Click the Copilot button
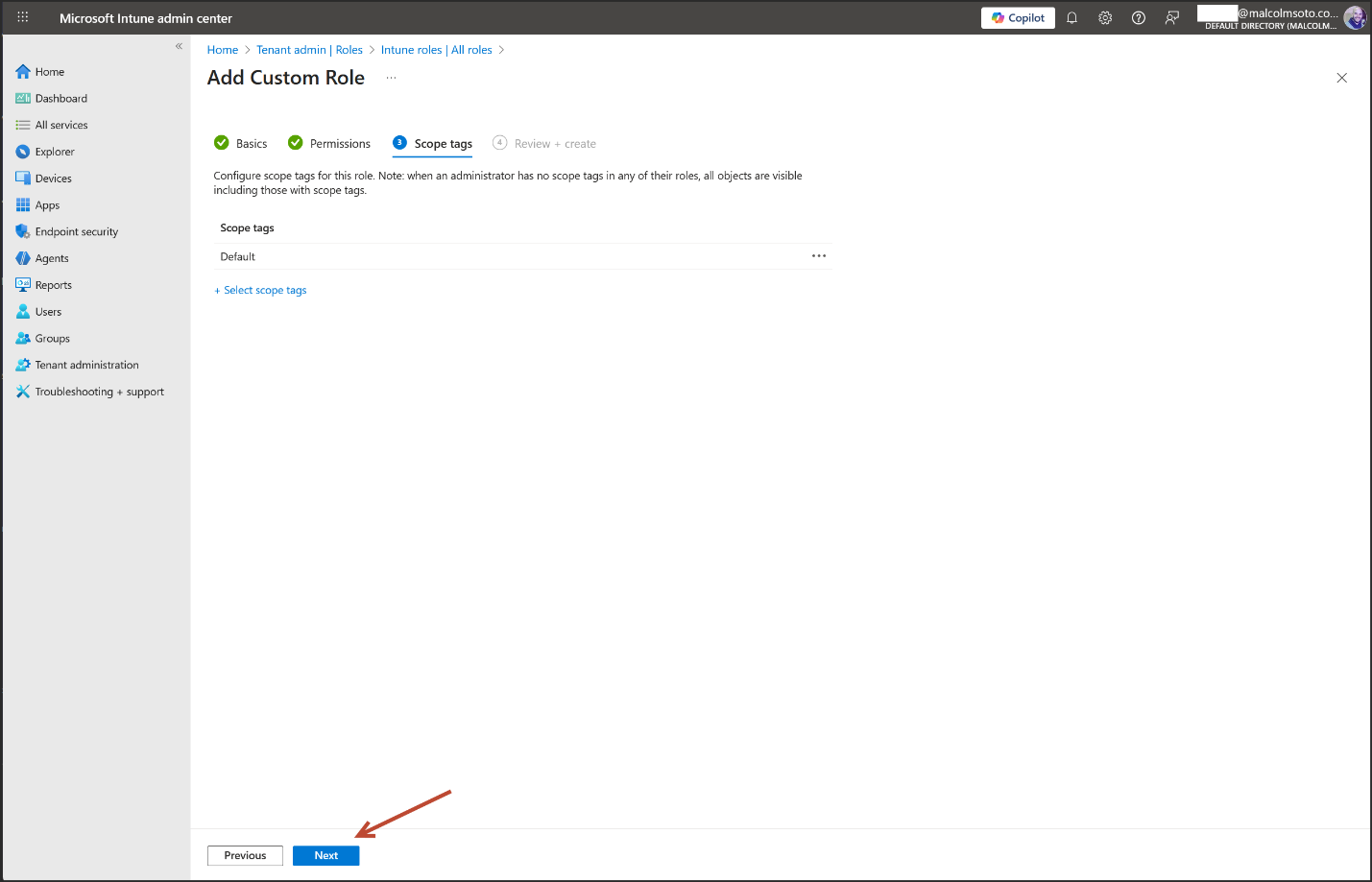Image resolution: width=1372 pixels, height=882 pixels. [1018, 18]
